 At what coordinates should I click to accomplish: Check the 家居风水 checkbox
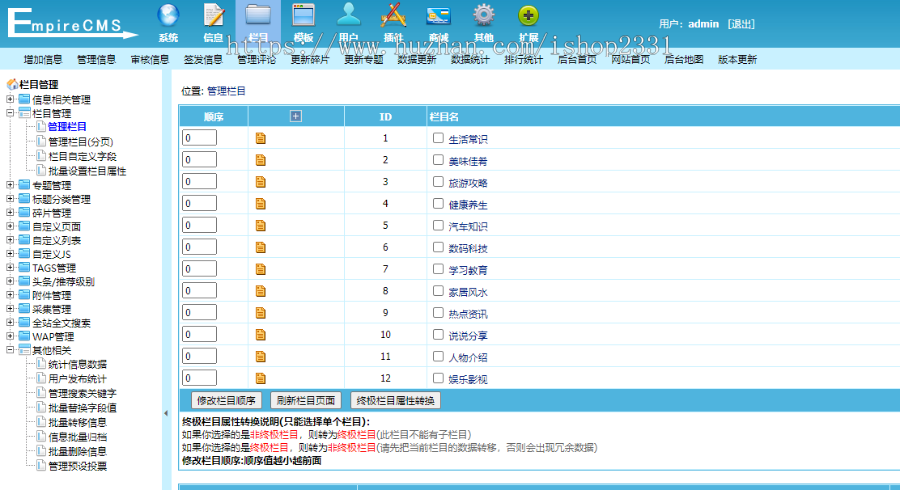(438, 290)
